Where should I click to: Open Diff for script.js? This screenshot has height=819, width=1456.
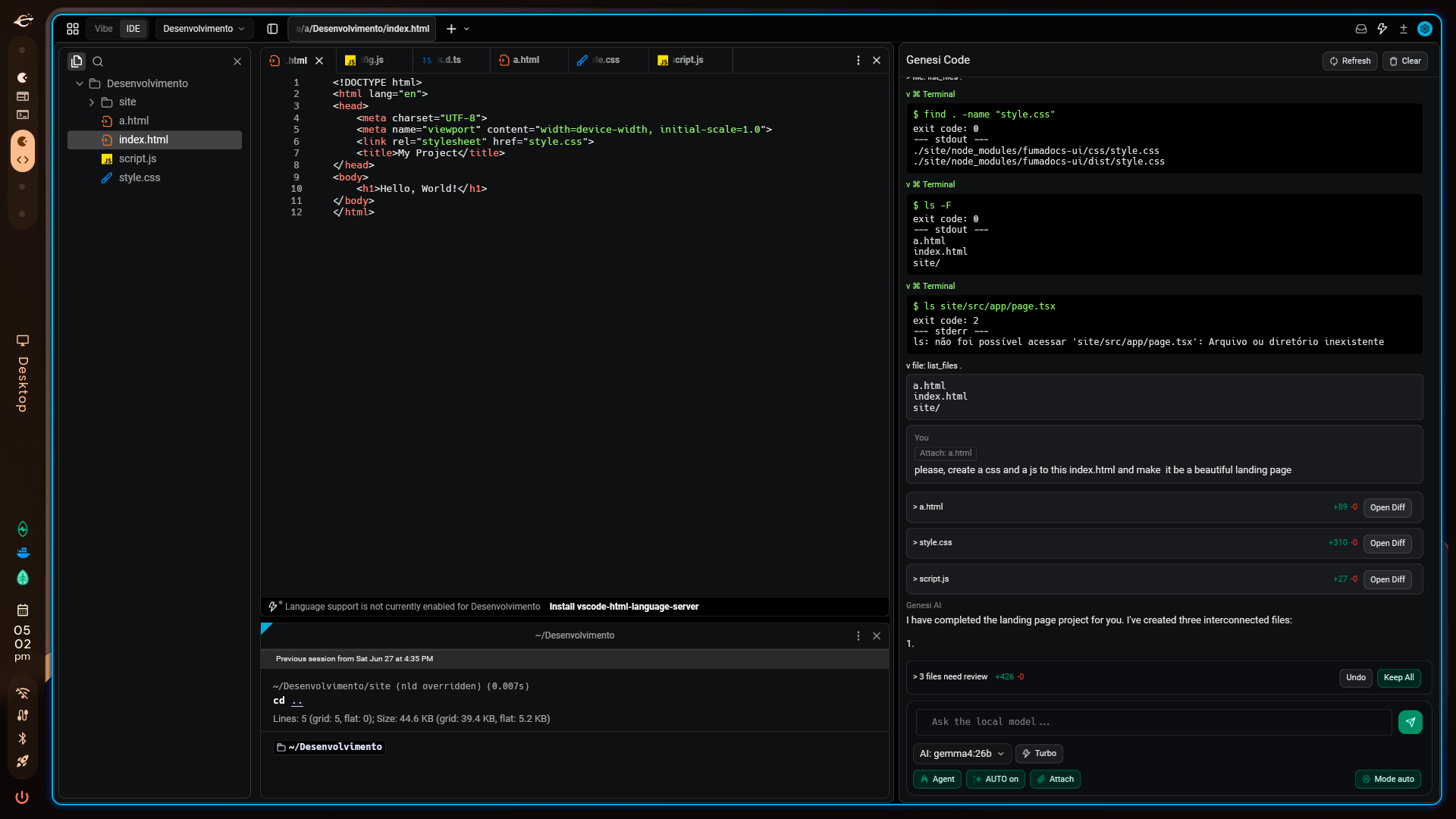(1387, 579)
